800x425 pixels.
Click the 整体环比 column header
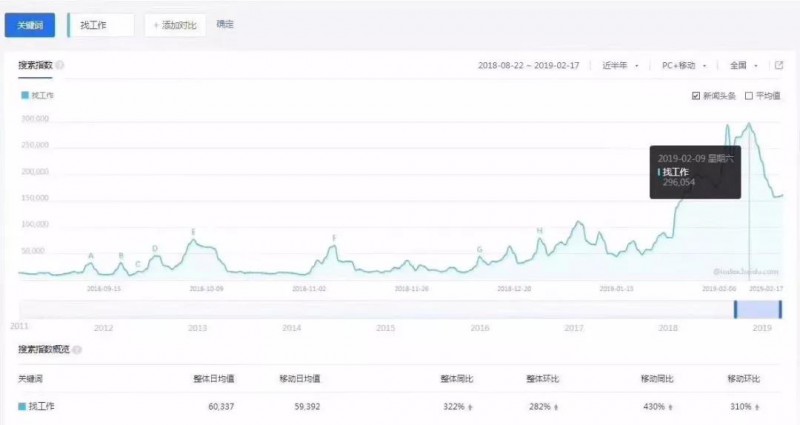[x=543, y=379]
